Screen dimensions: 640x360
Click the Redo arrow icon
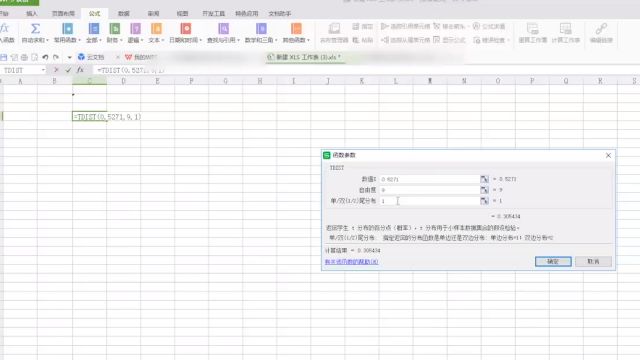point(56,57)
